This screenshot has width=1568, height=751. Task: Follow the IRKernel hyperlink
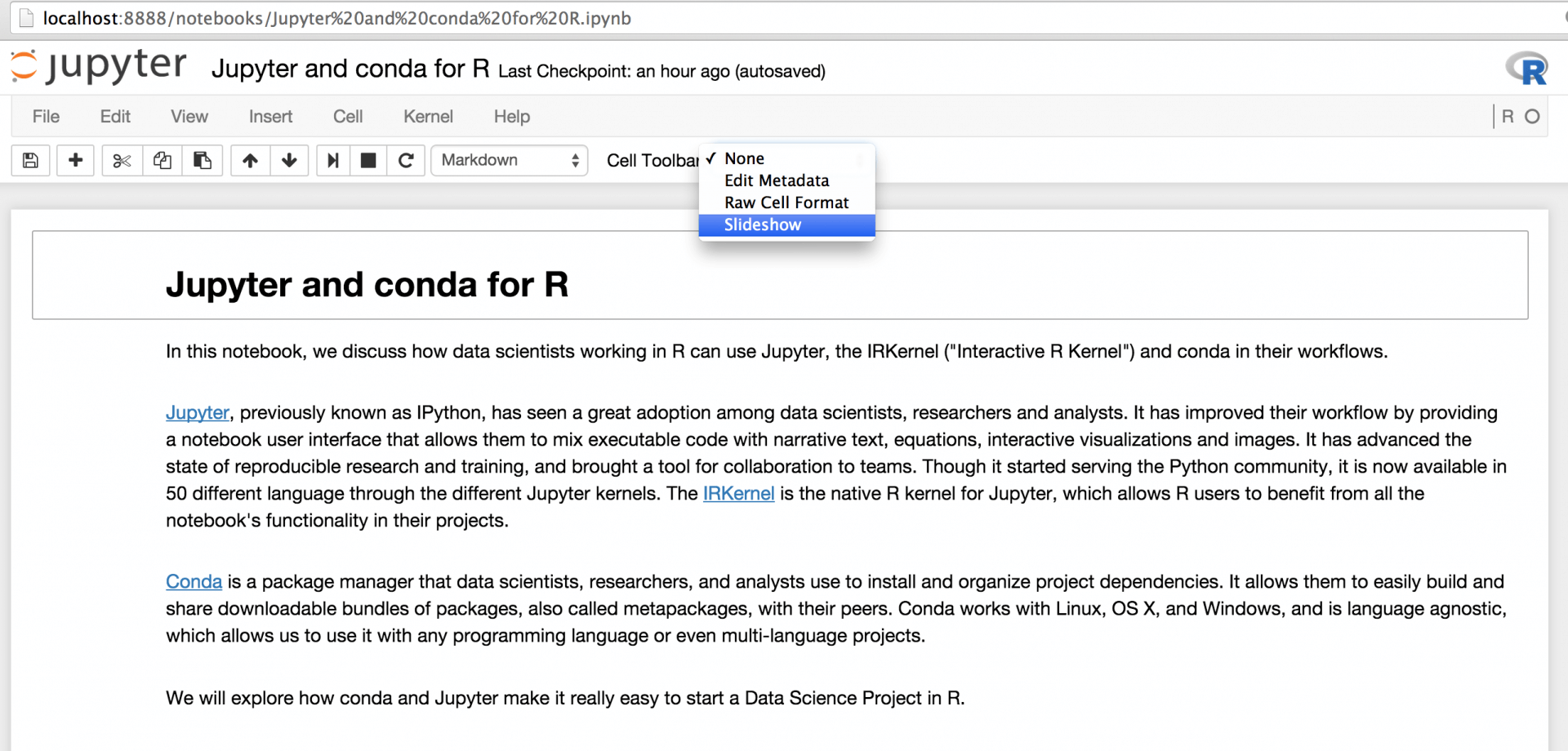click(738, 494)
